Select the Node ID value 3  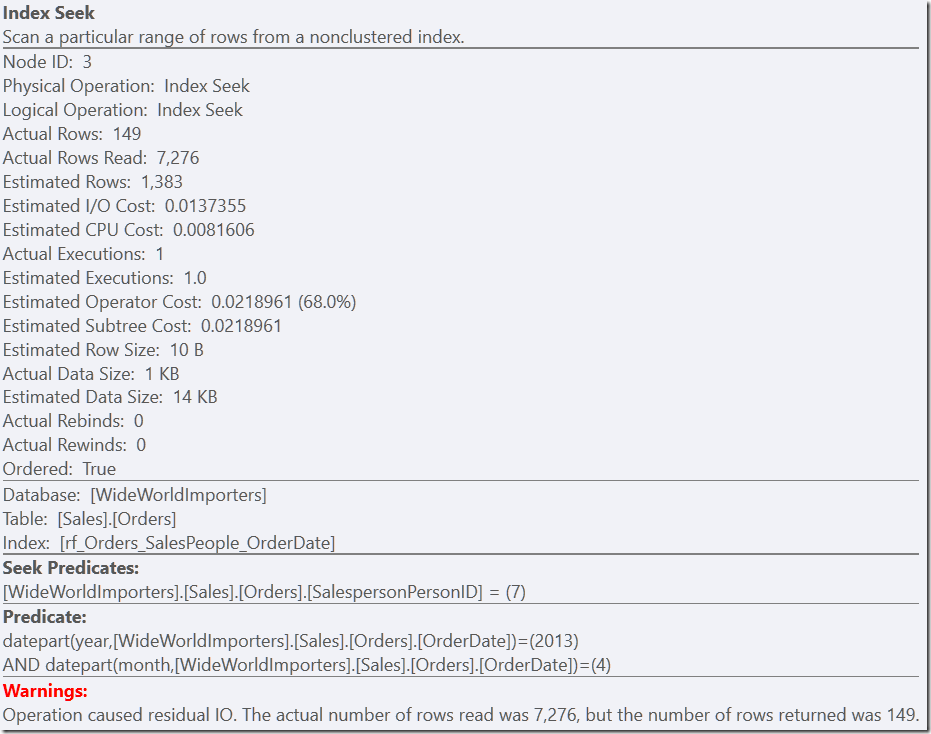tap(87, 62)
